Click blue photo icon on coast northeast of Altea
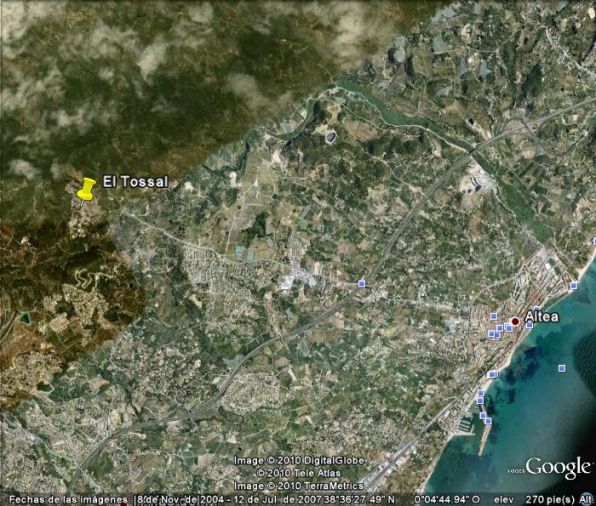 point(574,286)
